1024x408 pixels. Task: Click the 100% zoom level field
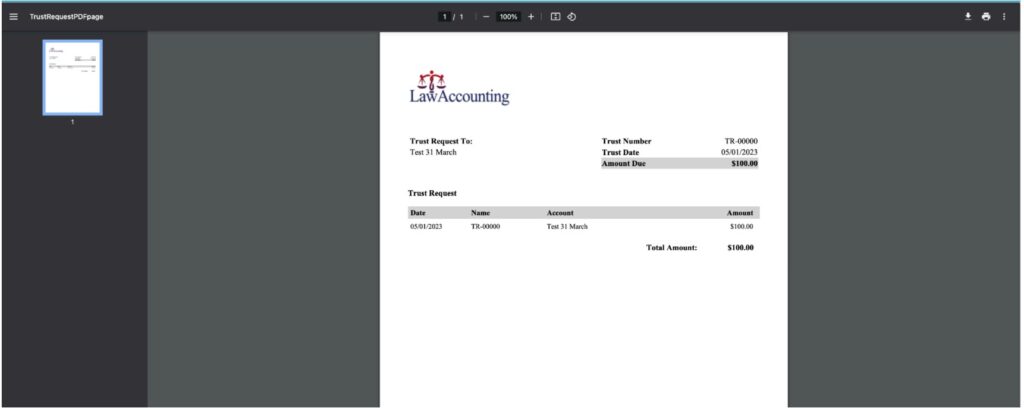[508, 17]
